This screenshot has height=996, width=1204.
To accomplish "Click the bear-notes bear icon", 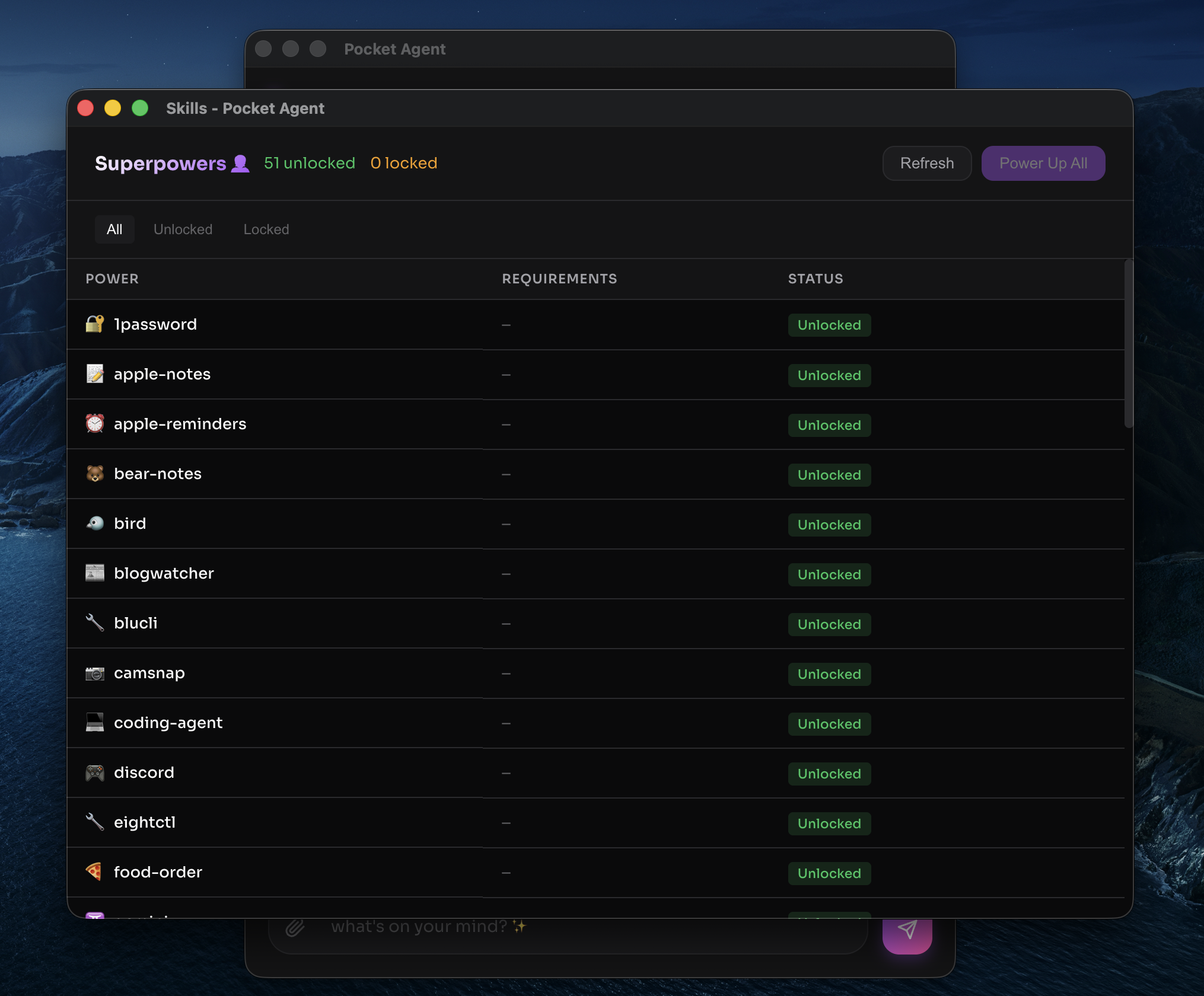I will click(x=95, y=474).
